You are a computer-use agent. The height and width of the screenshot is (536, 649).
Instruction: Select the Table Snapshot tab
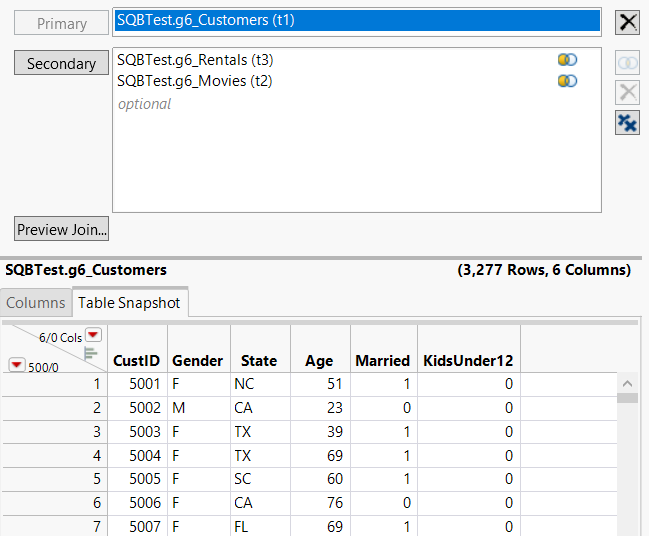coord(129,302)
